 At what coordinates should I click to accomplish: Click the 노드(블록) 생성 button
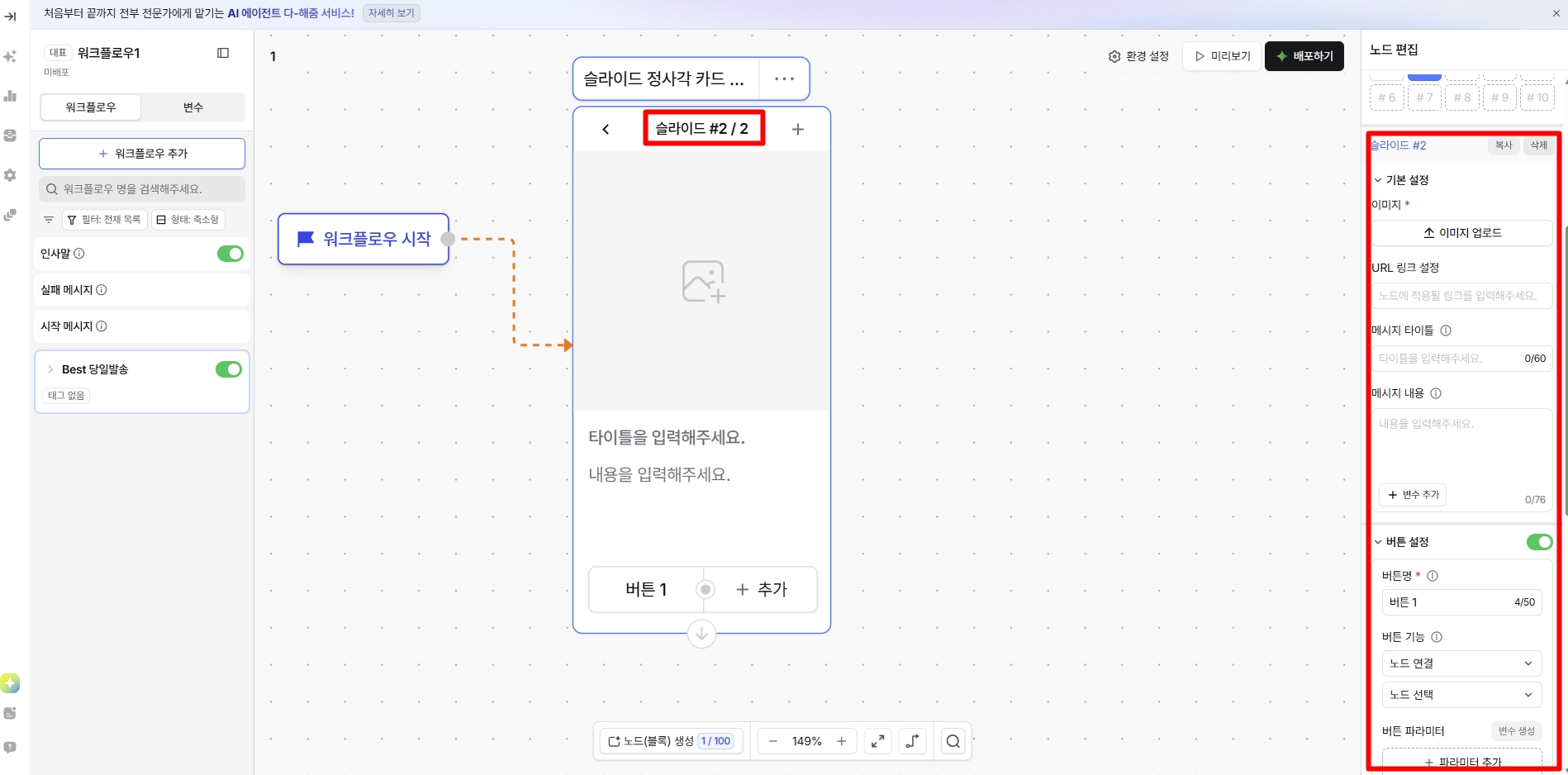point(670,741)
